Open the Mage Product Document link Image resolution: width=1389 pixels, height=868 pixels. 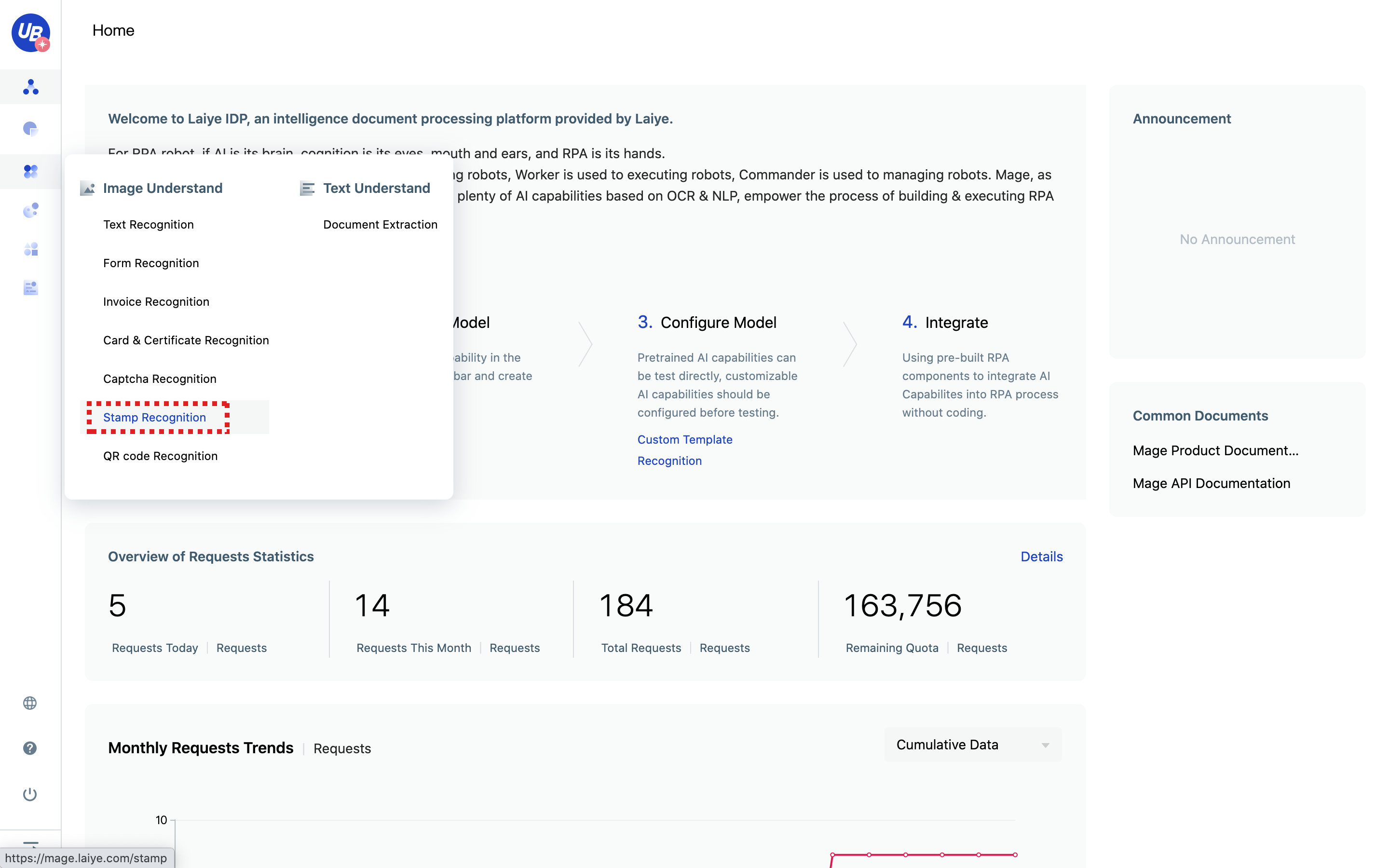[1215, 451]
